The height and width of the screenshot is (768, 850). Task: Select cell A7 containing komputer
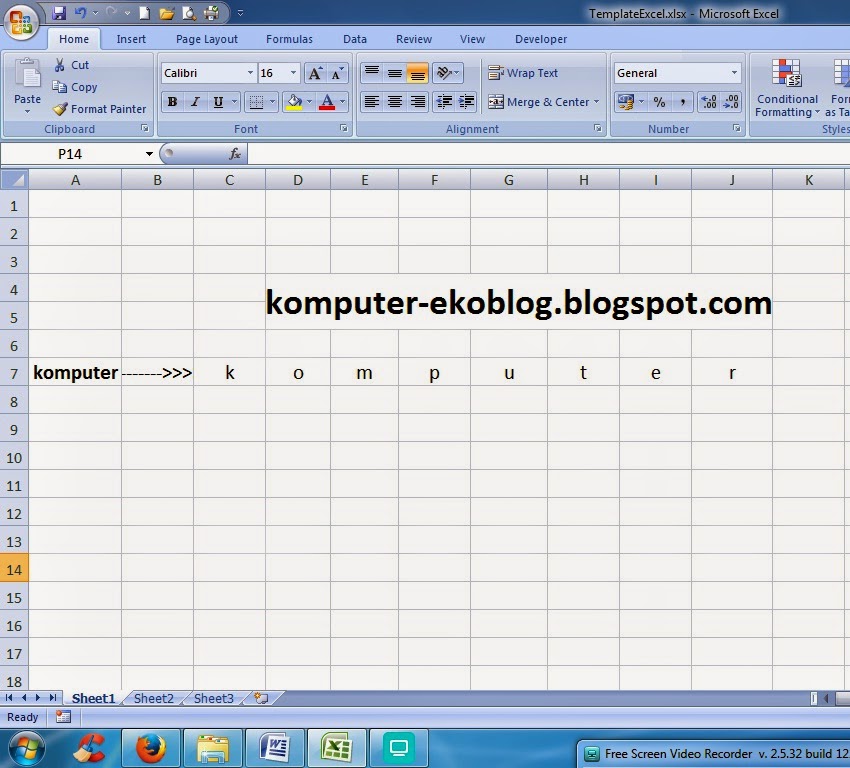75,372
